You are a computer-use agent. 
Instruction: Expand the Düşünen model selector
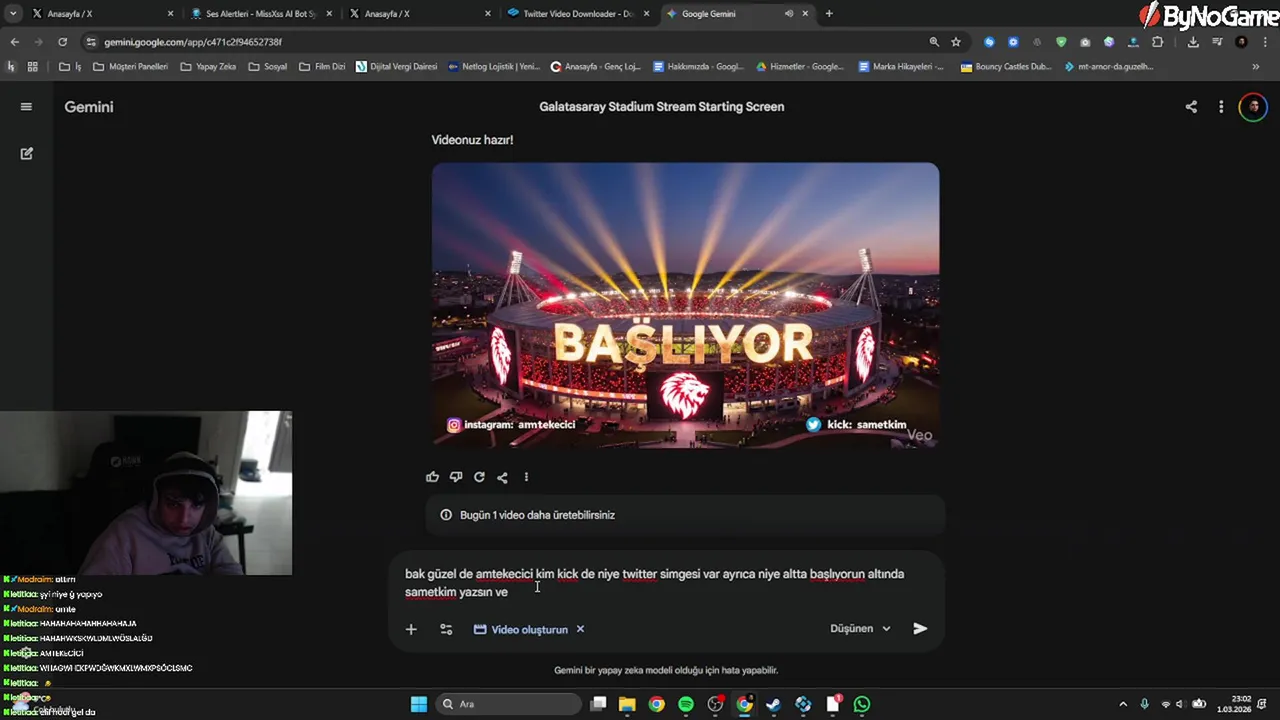pos(860,629)
